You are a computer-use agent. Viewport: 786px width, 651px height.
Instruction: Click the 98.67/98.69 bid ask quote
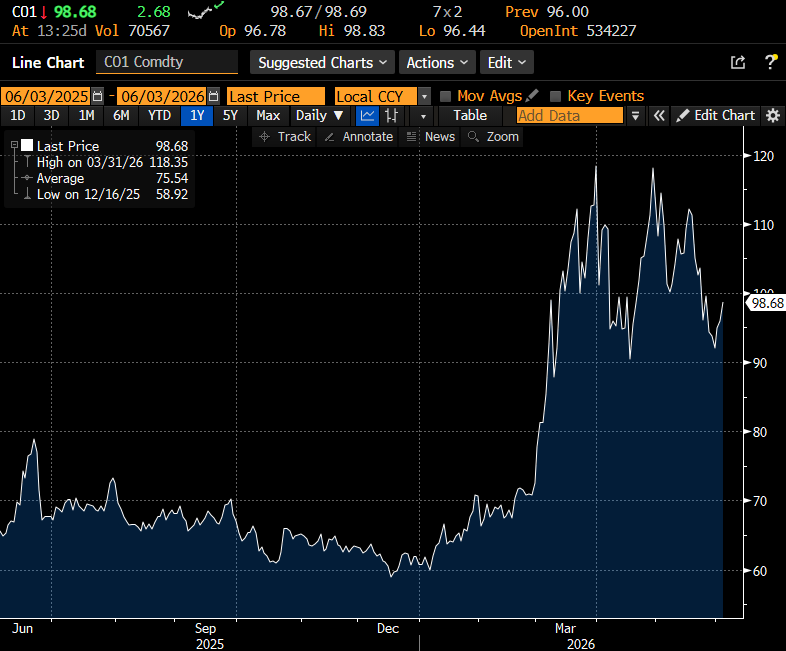[319, 12]
